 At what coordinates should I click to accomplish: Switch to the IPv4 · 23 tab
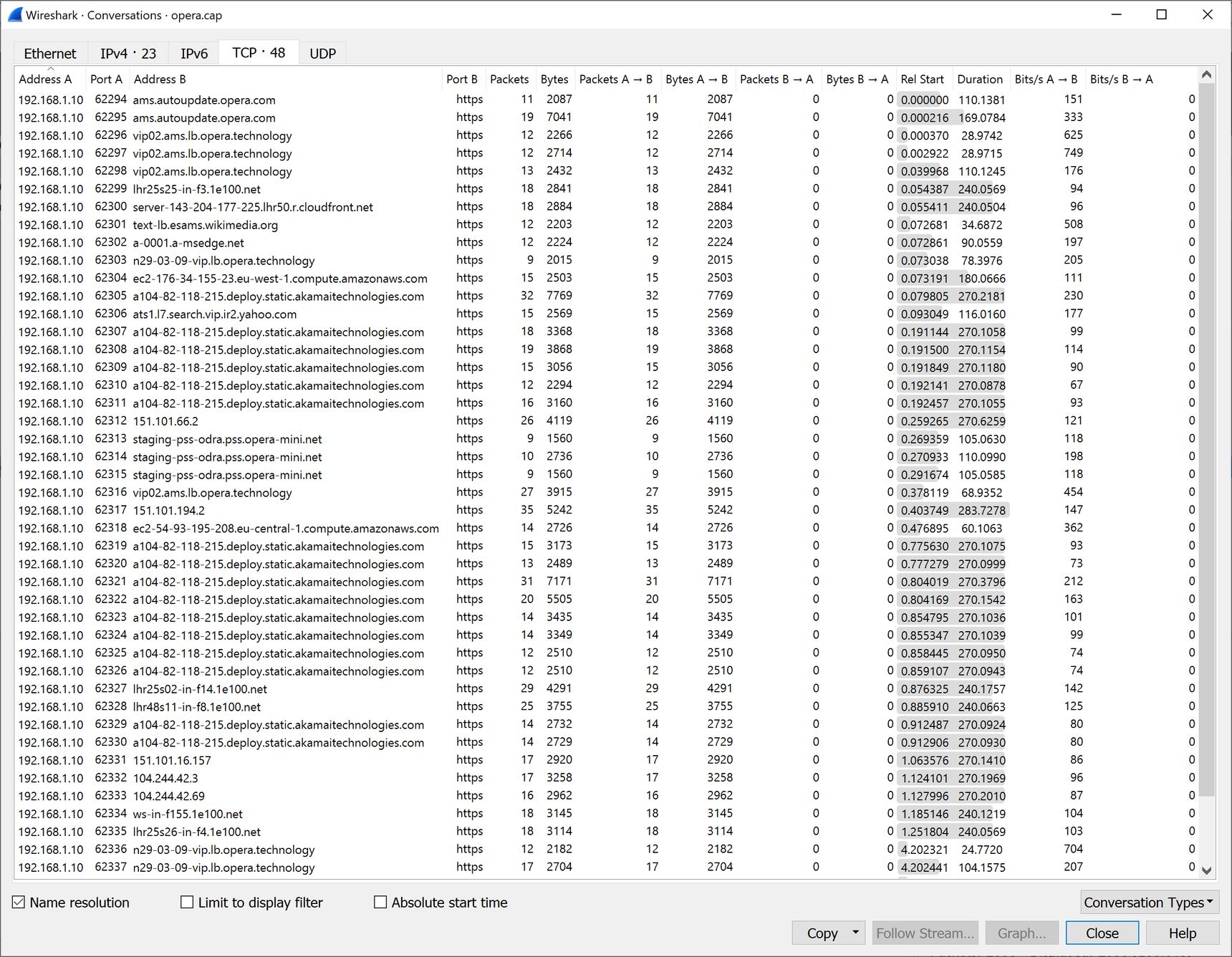click(128, 54)
